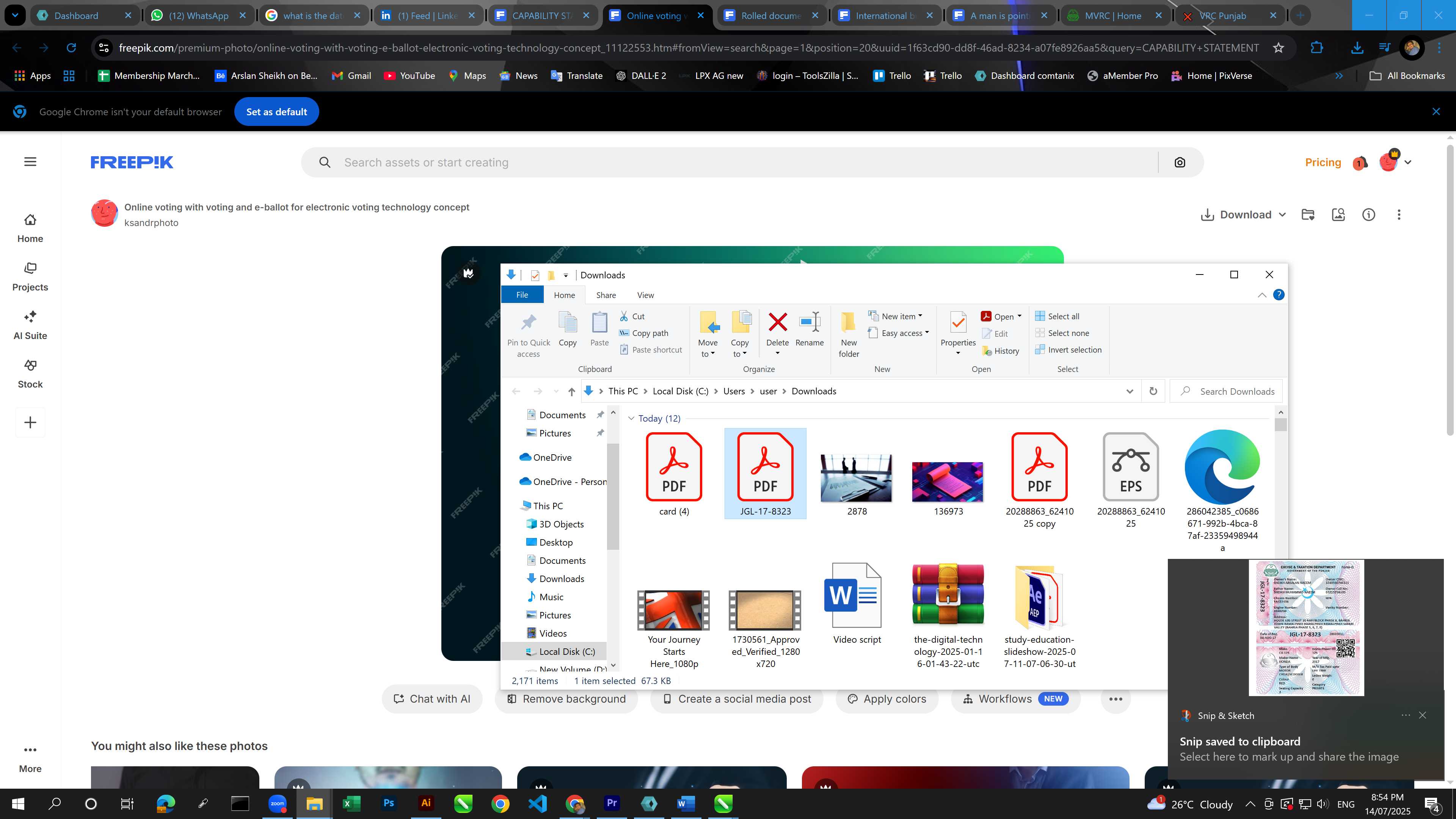Screen dimensions: 1456x819
Task: Open Premiere Pro from the taskbar
Action: coord(612,803)
